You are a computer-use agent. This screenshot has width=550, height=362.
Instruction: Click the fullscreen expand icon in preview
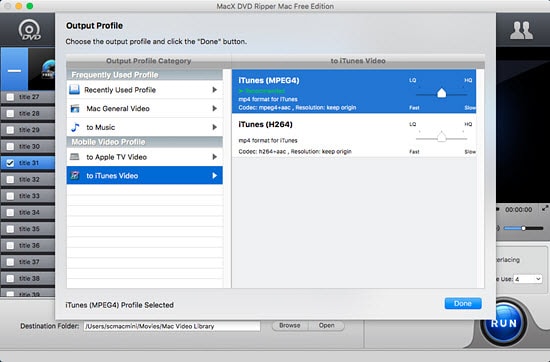(x=544, y=208)
